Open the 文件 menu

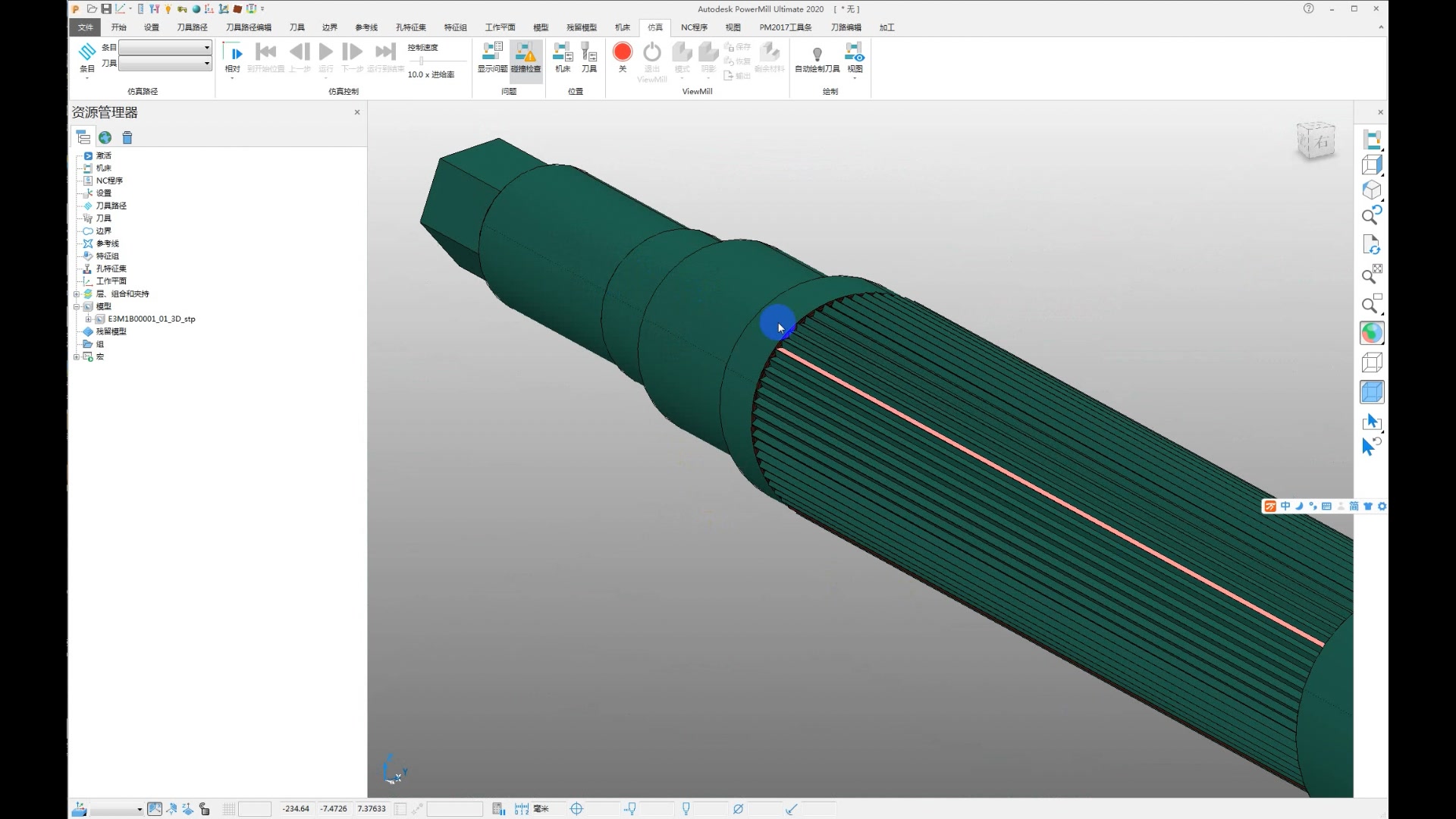pyautogui.click(x=85, y=27)
